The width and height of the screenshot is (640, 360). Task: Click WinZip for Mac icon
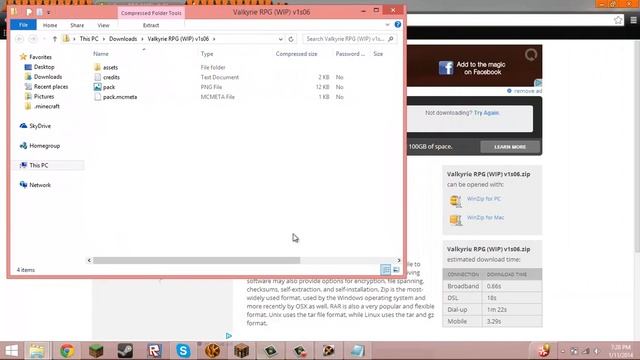click(x=456, y=220)
